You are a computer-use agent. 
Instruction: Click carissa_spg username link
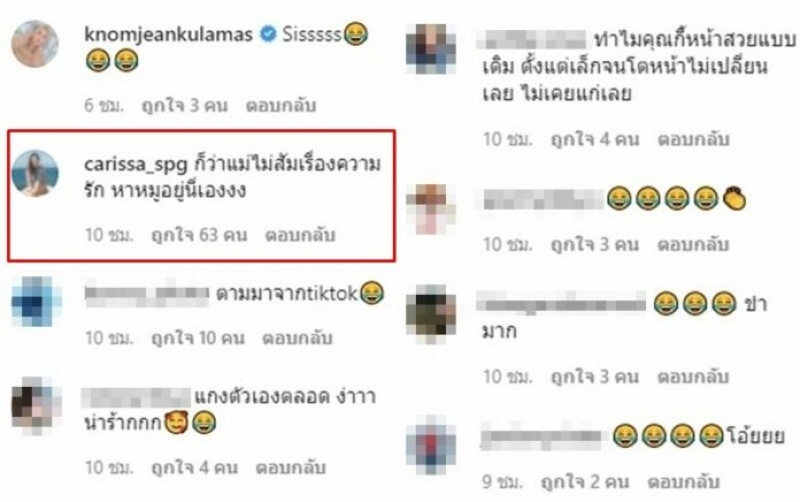coord(136,165)
